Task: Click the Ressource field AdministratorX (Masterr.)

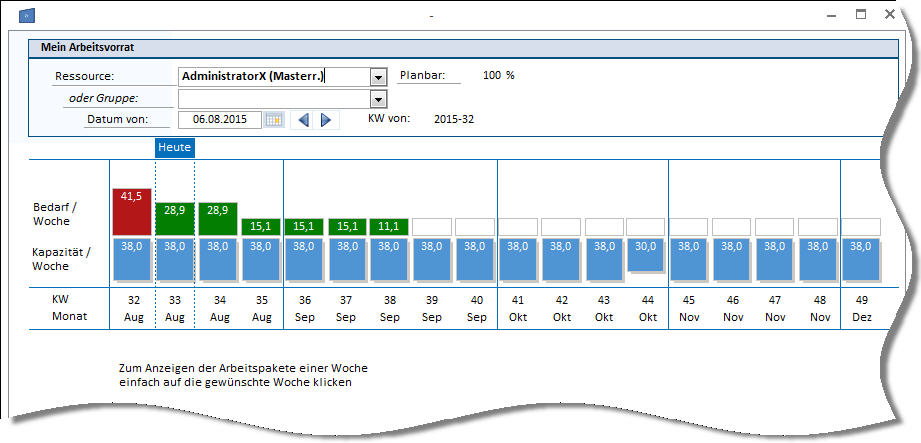Action: click(x=275, y=76)
